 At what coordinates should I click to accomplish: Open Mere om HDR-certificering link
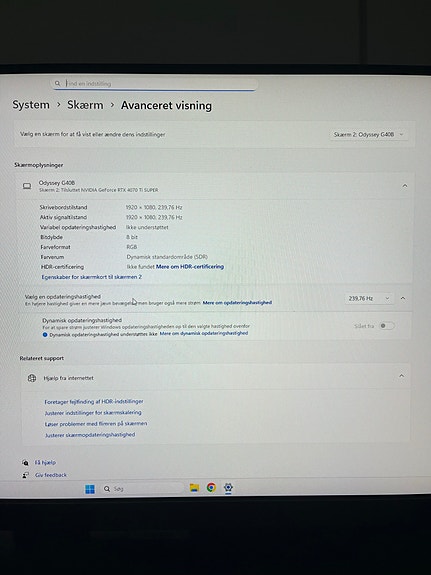coord(190,267)
